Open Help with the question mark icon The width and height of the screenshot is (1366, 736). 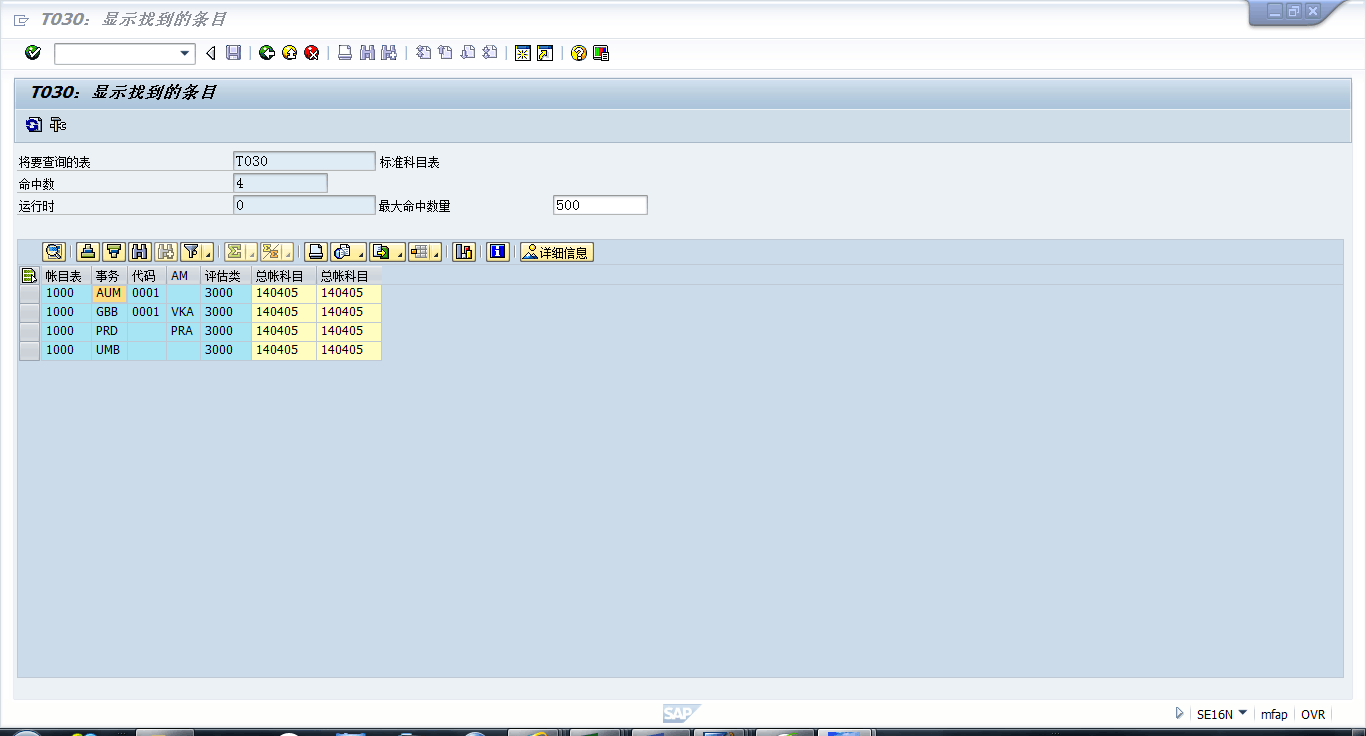[x=578, y=53]
